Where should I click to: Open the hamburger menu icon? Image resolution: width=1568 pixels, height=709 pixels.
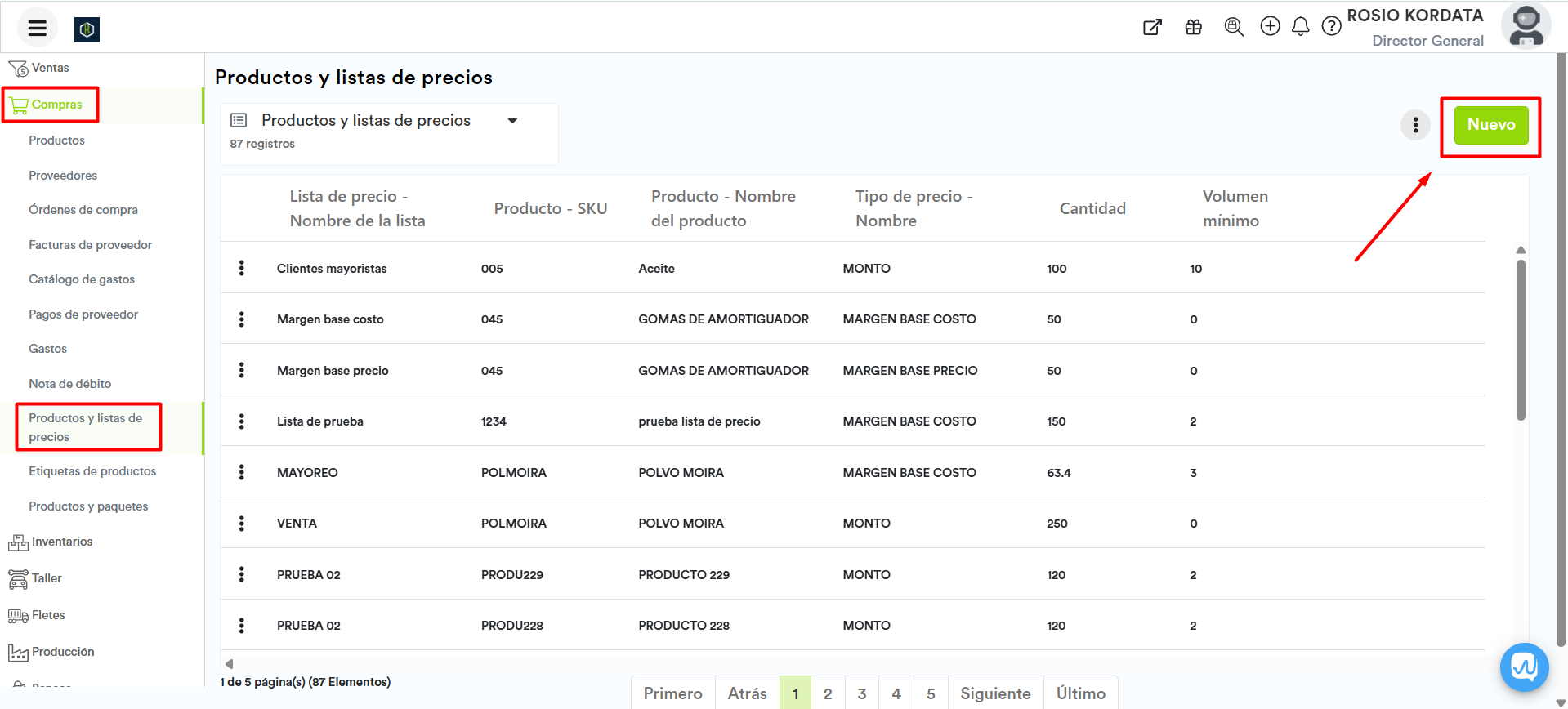(37, 29)
